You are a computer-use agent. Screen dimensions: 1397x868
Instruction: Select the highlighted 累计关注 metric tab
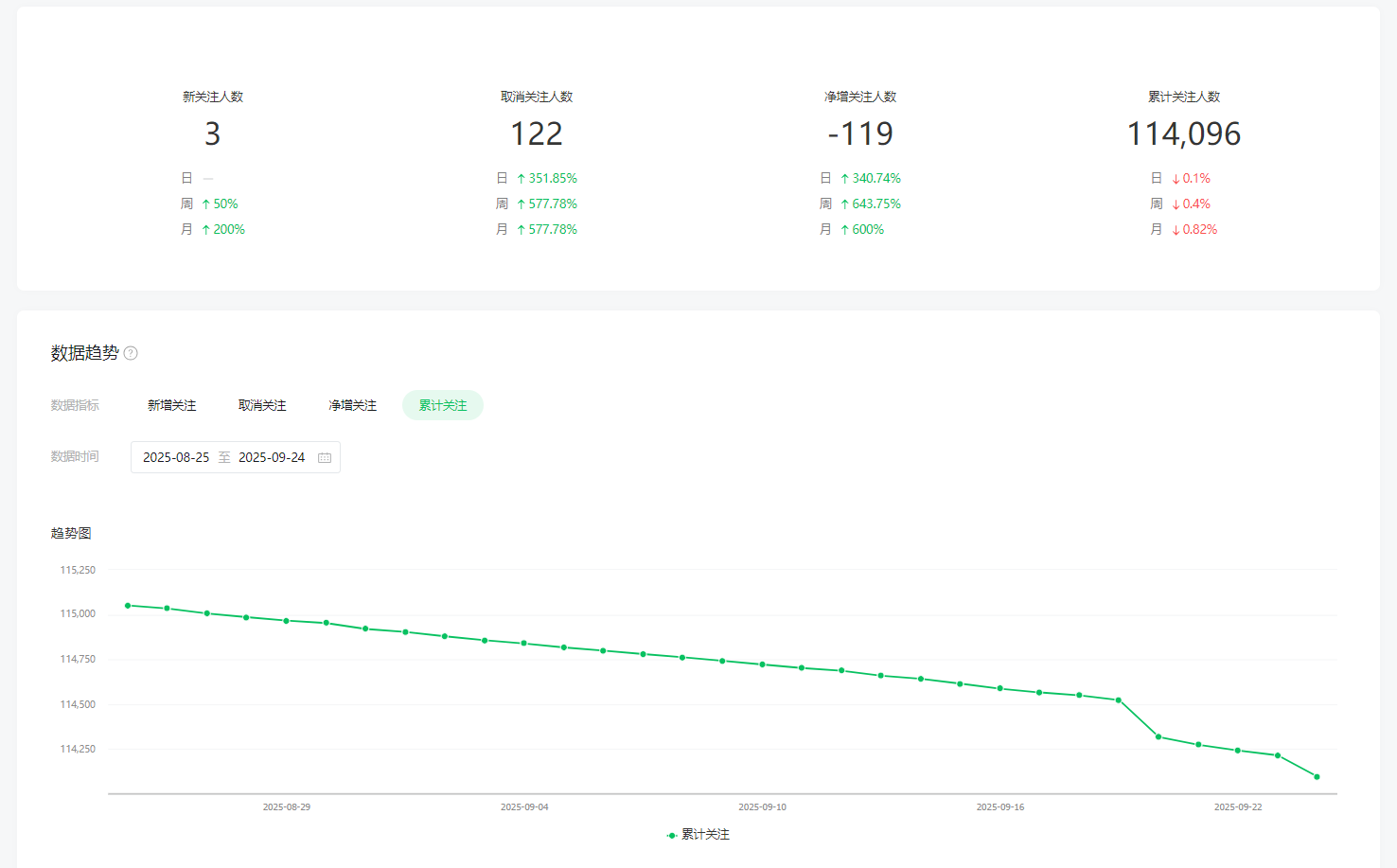pos(443,405)
